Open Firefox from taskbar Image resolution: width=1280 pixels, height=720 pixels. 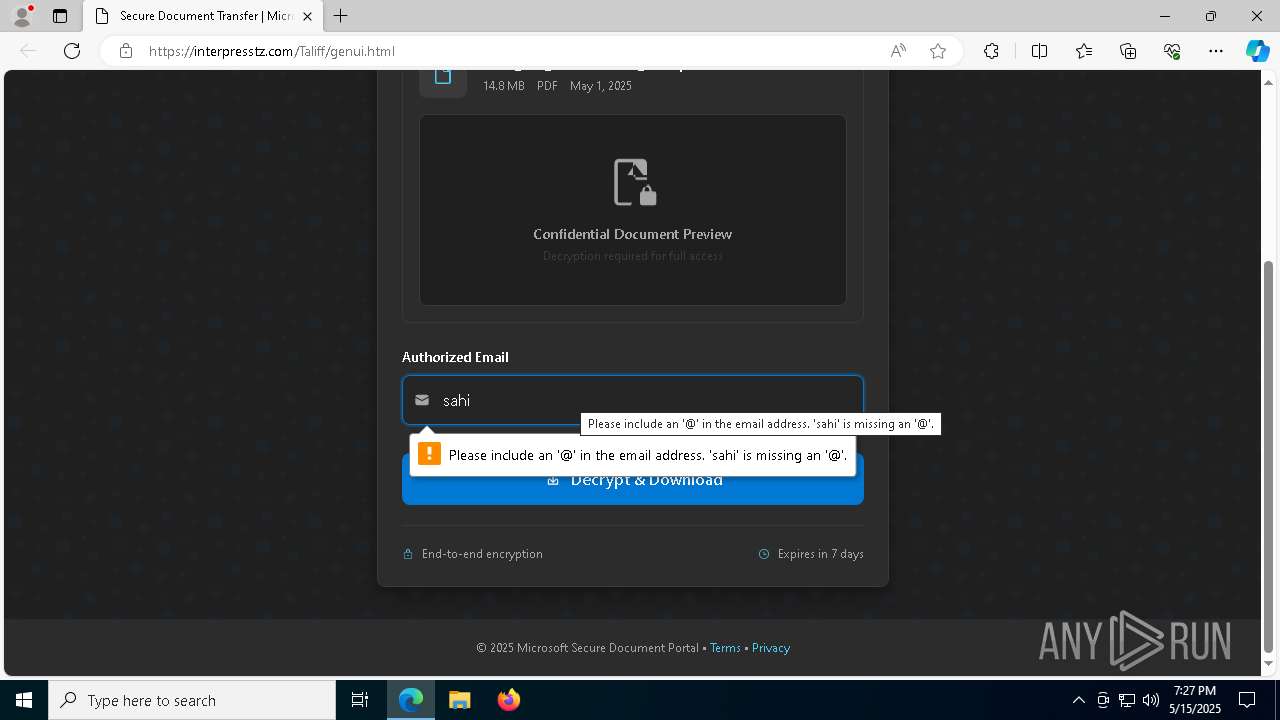point(509,700)
